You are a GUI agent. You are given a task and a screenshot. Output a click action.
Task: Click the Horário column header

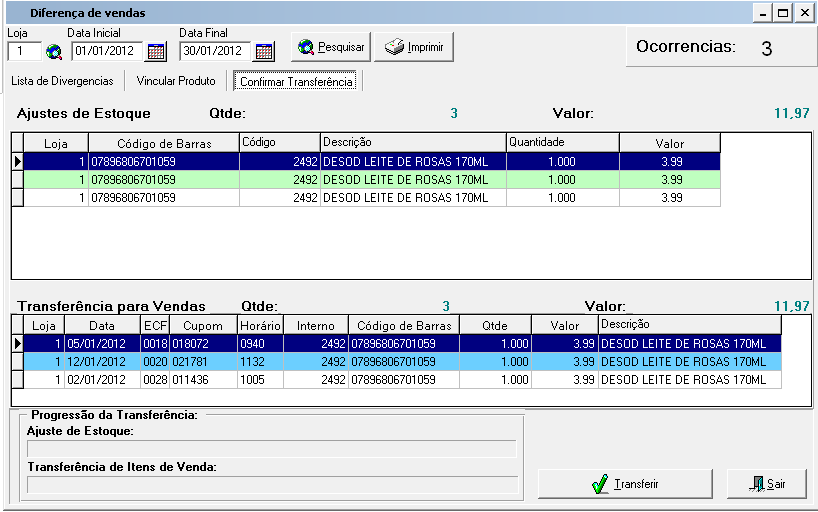pyautogui.click(x=260, y=325)
